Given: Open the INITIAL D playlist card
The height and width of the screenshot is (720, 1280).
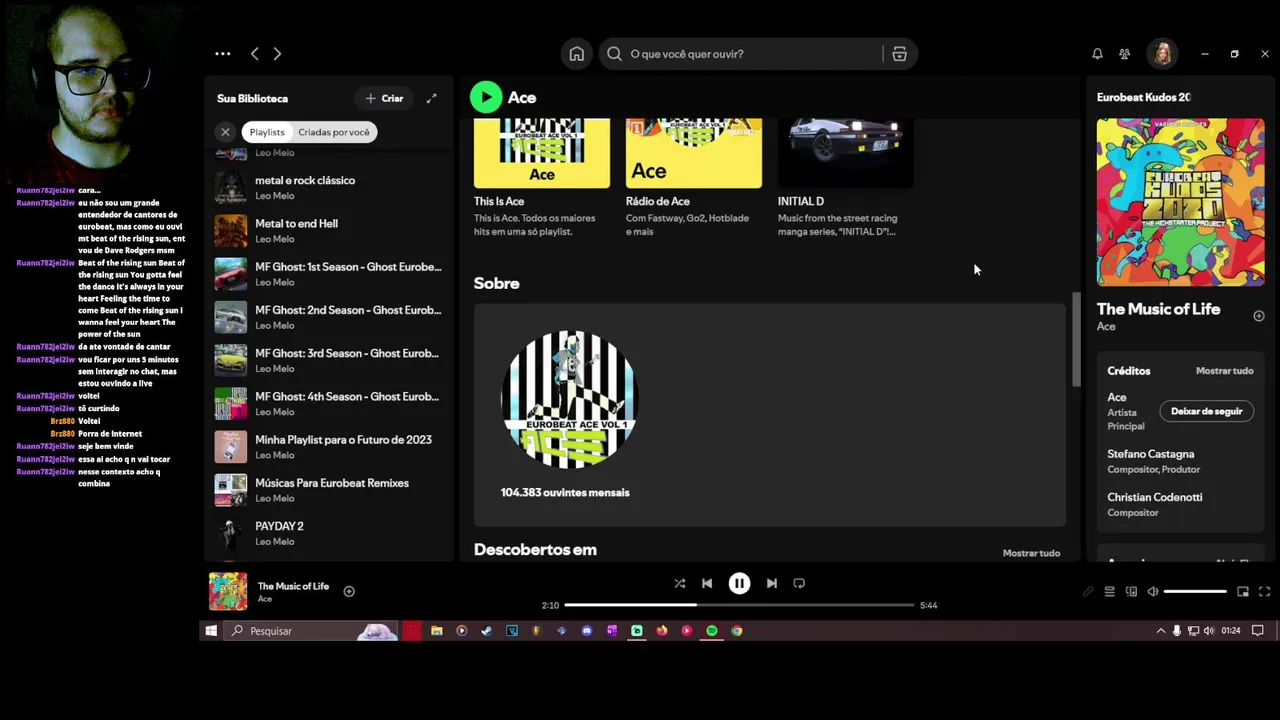Looking at the screenshot, I should (x=846, y=178).
